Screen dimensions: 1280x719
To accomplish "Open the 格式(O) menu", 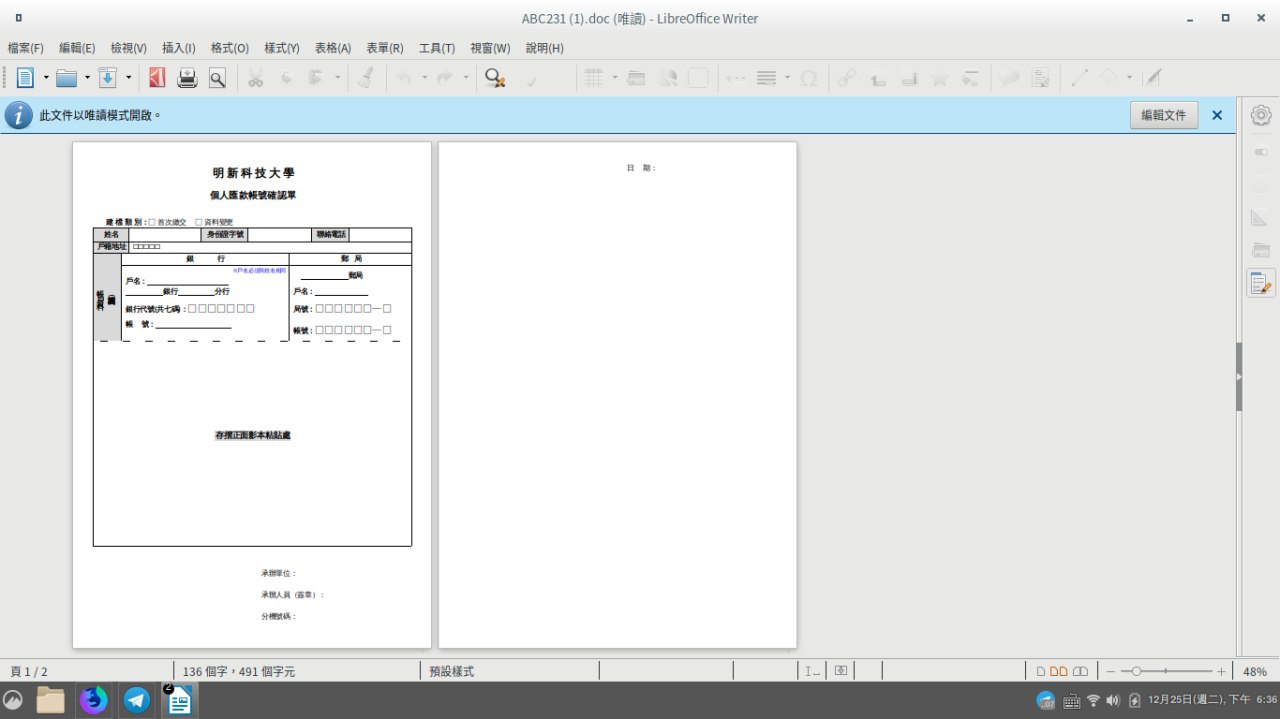I will 229,48.
